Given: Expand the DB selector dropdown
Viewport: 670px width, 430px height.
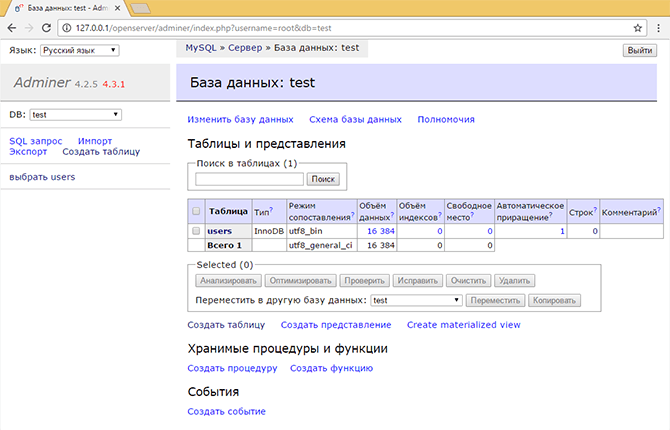Looking at the screenshot, I should (x=75, y=115).
